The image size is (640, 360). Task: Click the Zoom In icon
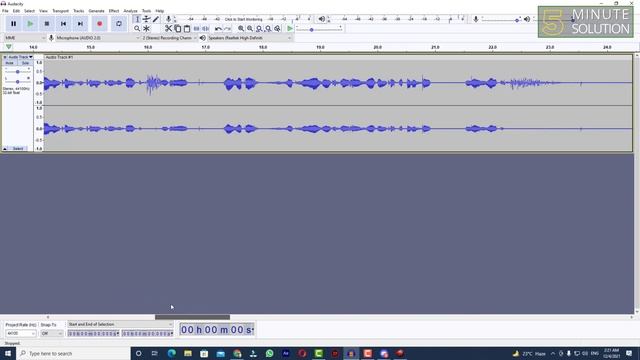(241, 29)
